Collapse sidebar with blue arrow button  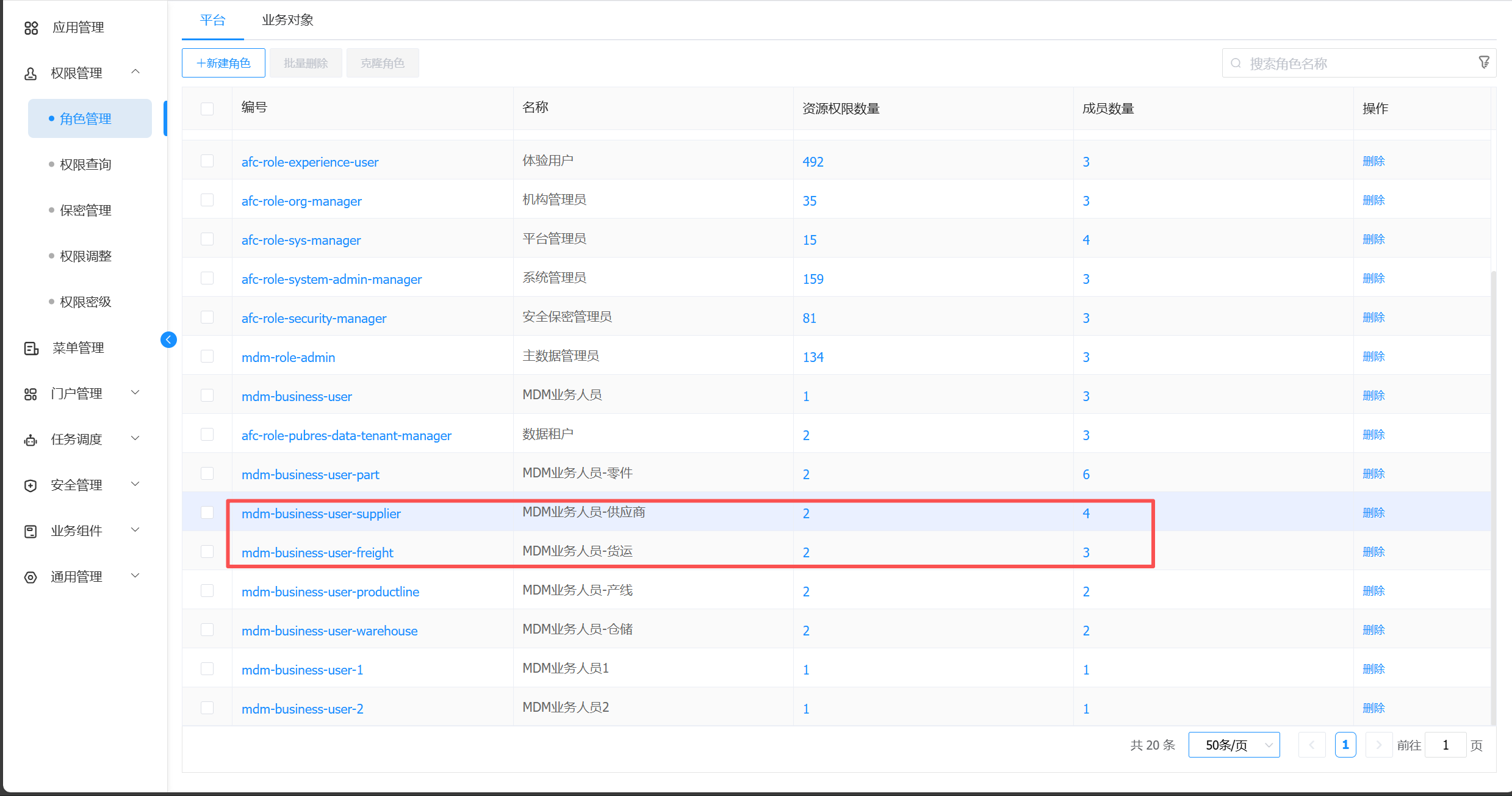tap(168, 340)
